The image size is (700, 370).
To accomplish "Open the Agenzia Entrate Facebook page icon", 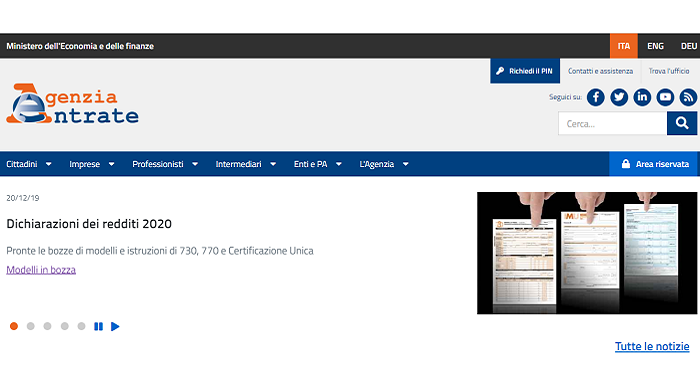I will point(596,97).
